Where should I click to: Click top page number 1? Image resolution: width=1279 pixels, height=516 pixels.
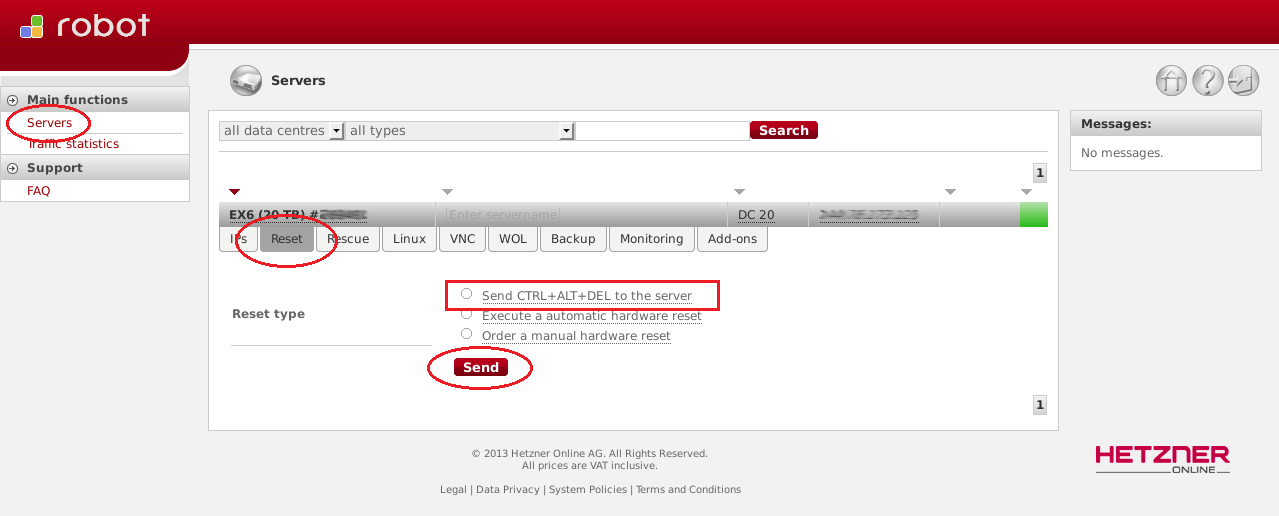tap(1040, 173)
